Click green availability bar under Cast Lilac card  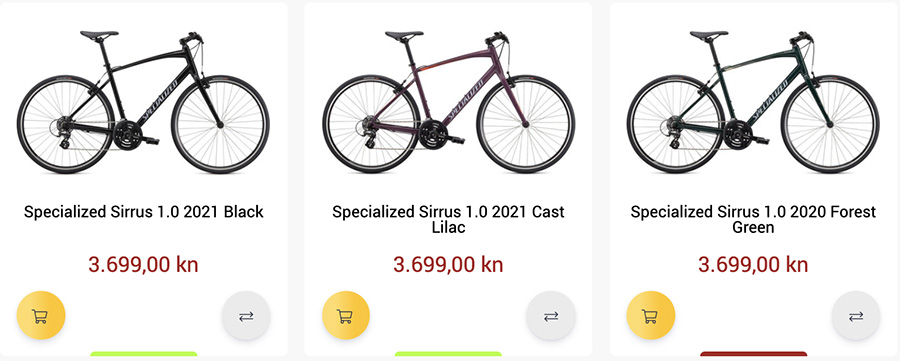click(x=448, y=354)
